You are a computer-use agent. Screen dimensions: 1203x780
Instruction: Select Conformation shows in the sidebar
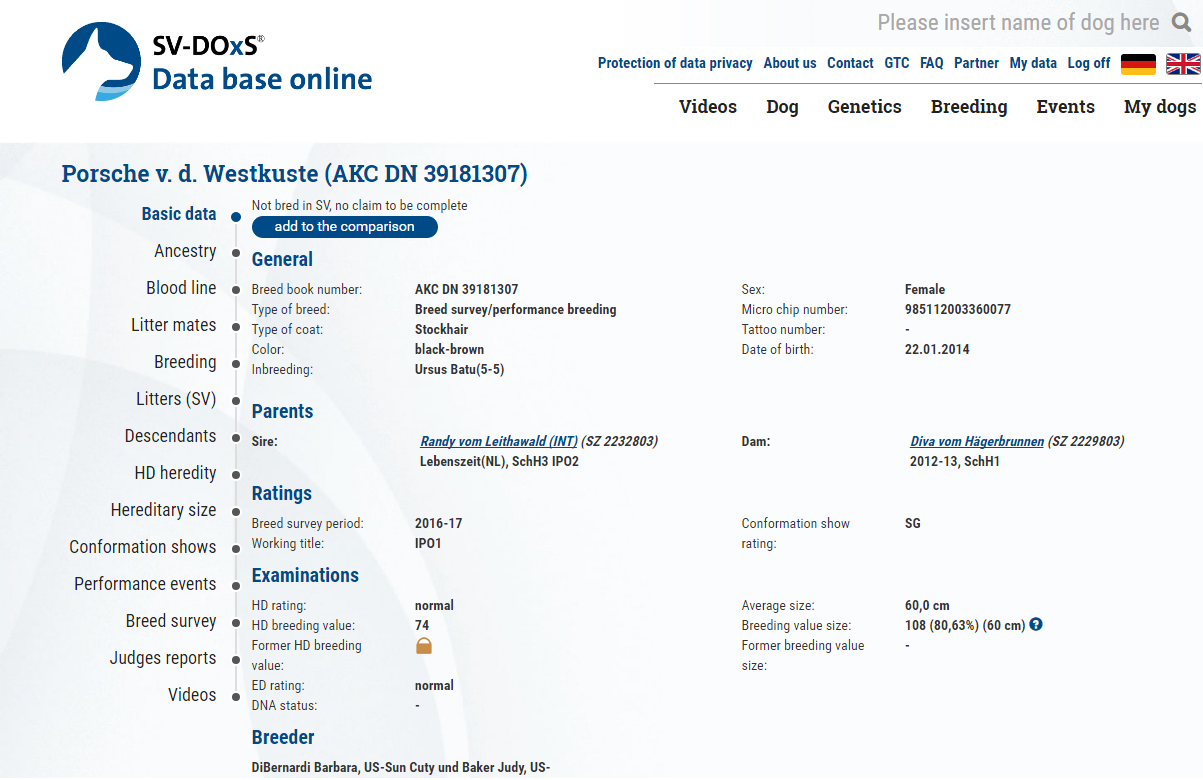click(143, 547)
